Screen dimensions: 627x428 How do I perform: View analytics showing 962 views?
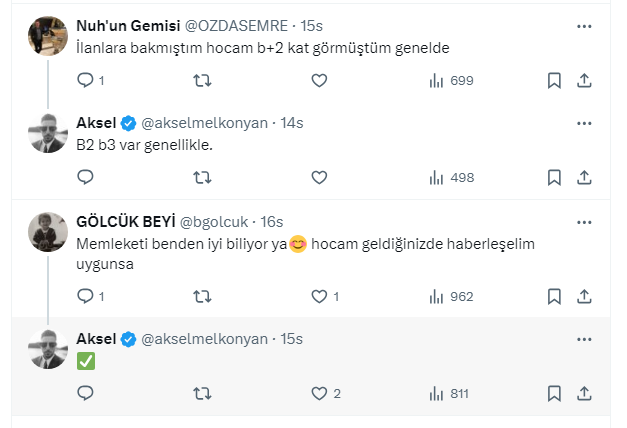[450, 296]
